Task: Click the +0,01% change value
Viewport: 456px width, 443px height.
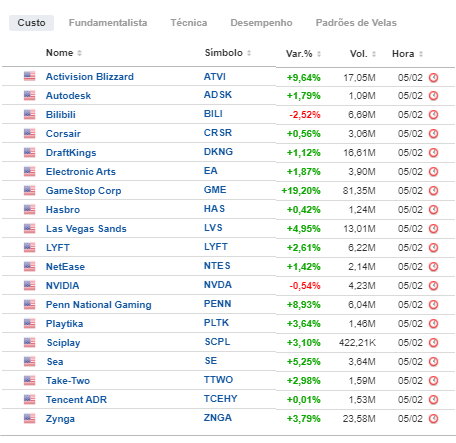Action: click(304, 400)
